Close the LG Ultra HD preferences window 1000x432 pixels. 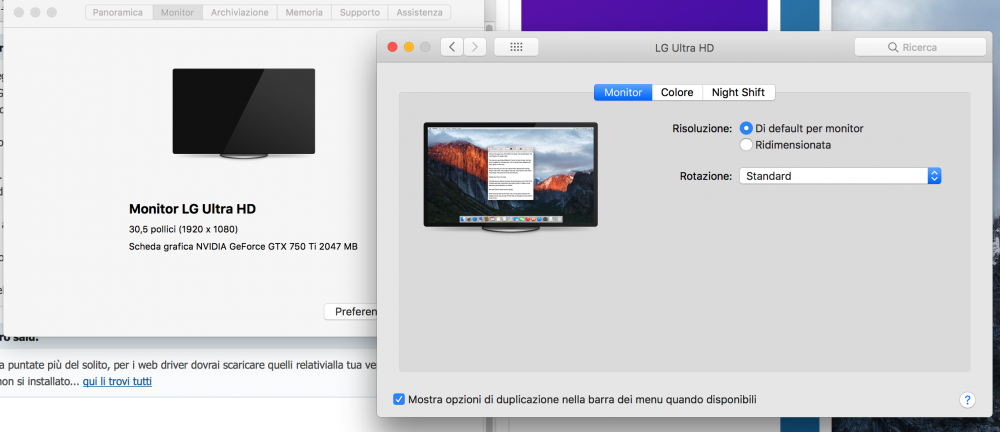pyautogui.click(x=393, y=47)
